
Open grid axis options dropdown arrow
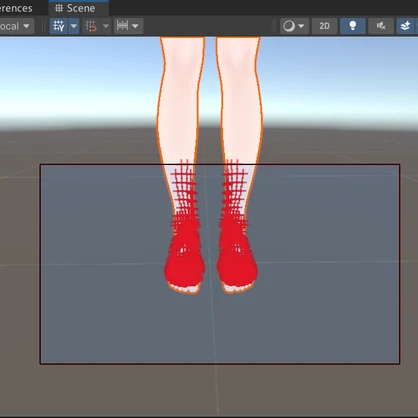click(74, 26)
